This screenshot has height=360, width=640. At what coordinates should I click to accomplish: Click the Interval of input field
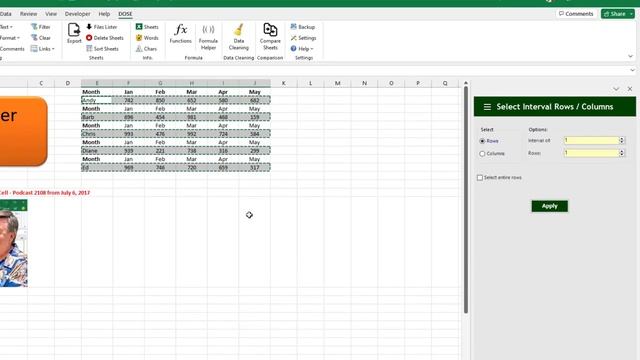click(591, 140)
